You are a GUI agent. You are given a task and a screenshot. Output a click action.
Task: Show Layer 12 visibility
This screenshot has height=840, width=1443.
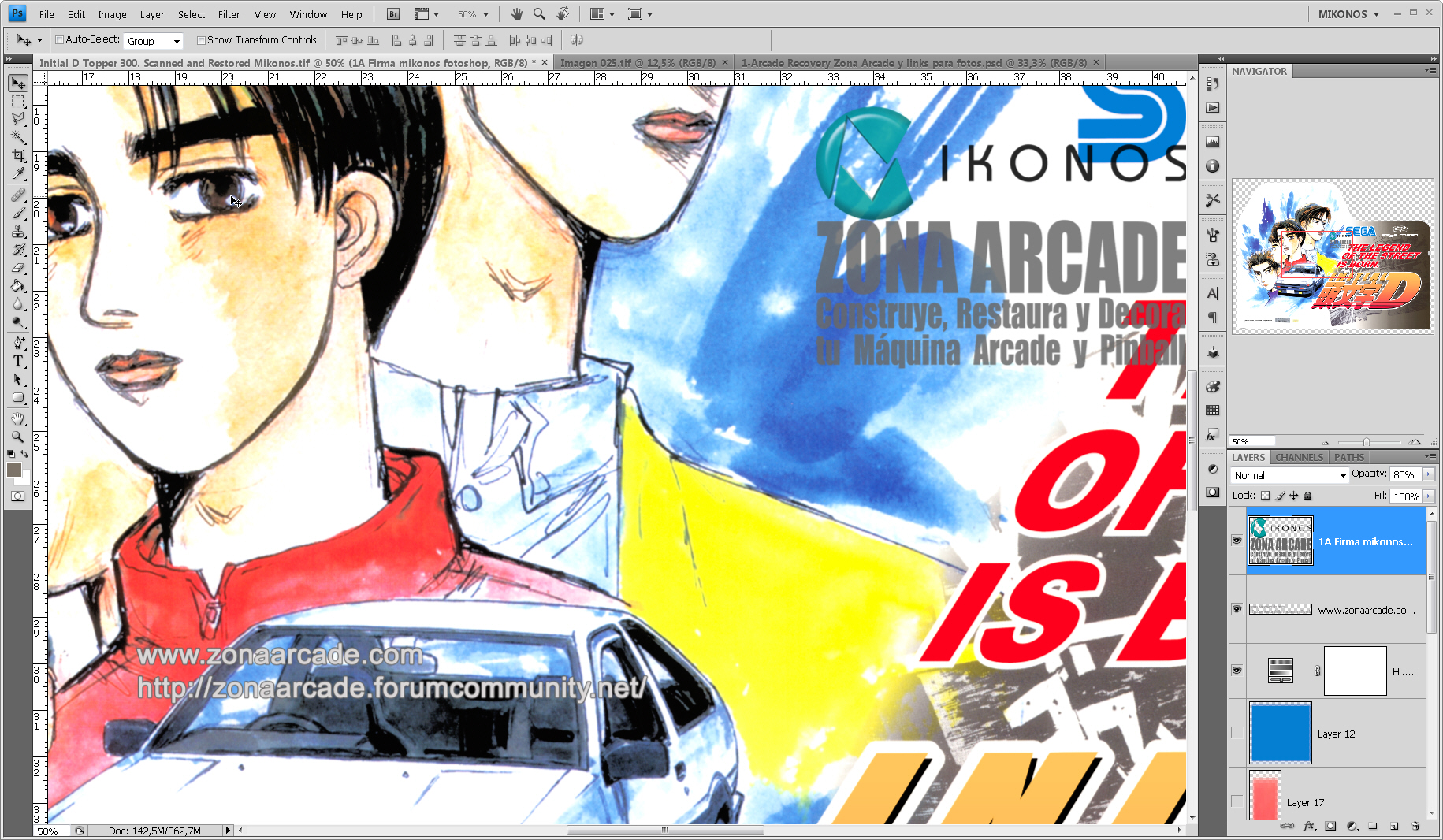(x=1237, y=733)
